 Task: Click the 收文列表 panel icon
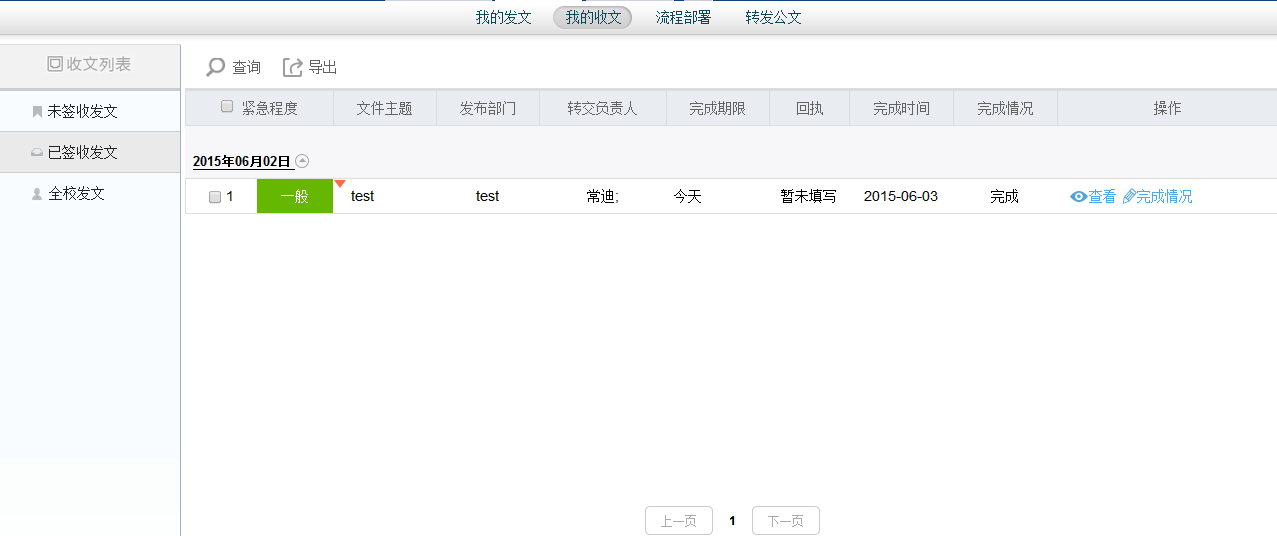[x=55, y=64]
